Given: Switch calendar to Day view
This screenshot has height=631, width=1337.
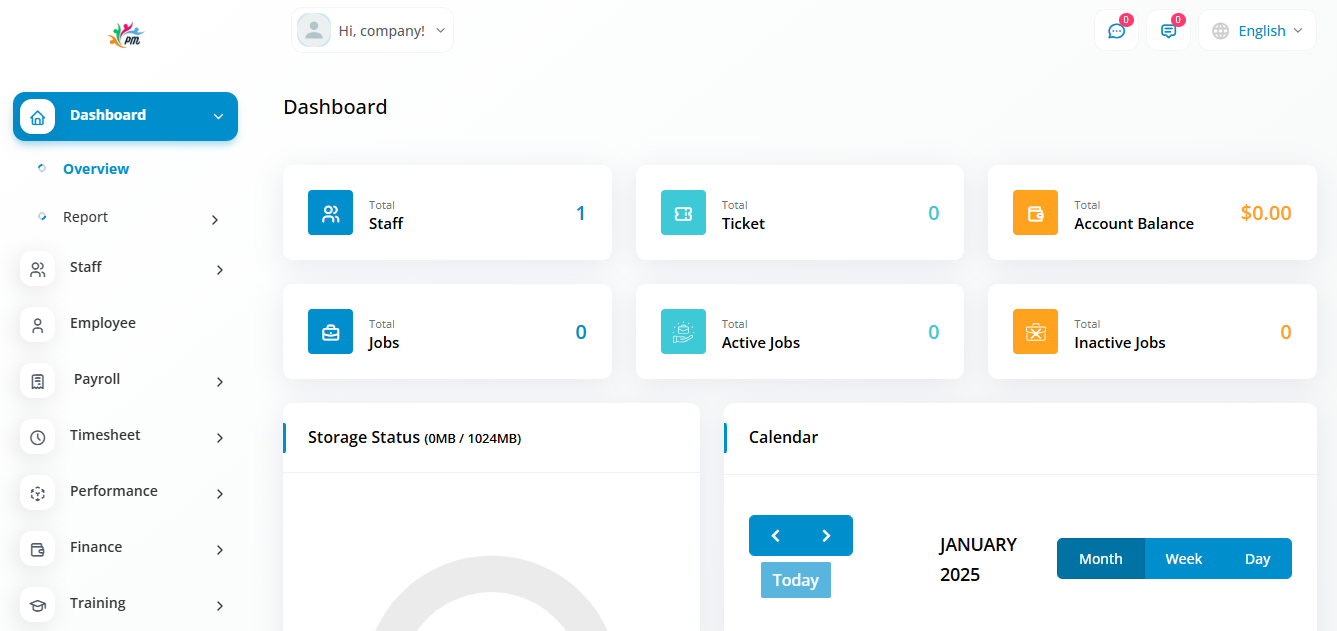Looking at the screenshot, I should pyautogui.click(x=1257, y=559).
